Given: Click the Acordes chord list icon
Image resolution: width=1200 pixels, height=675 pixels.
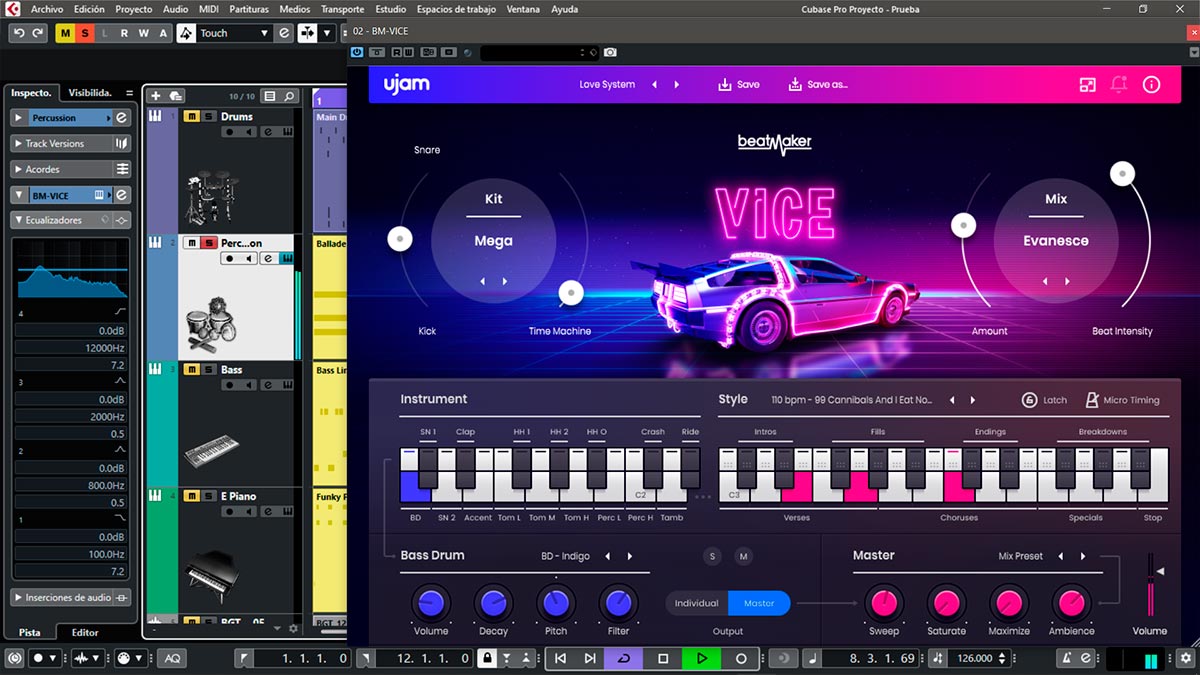Looking at the screenshot, I should [x=122, y=169].
